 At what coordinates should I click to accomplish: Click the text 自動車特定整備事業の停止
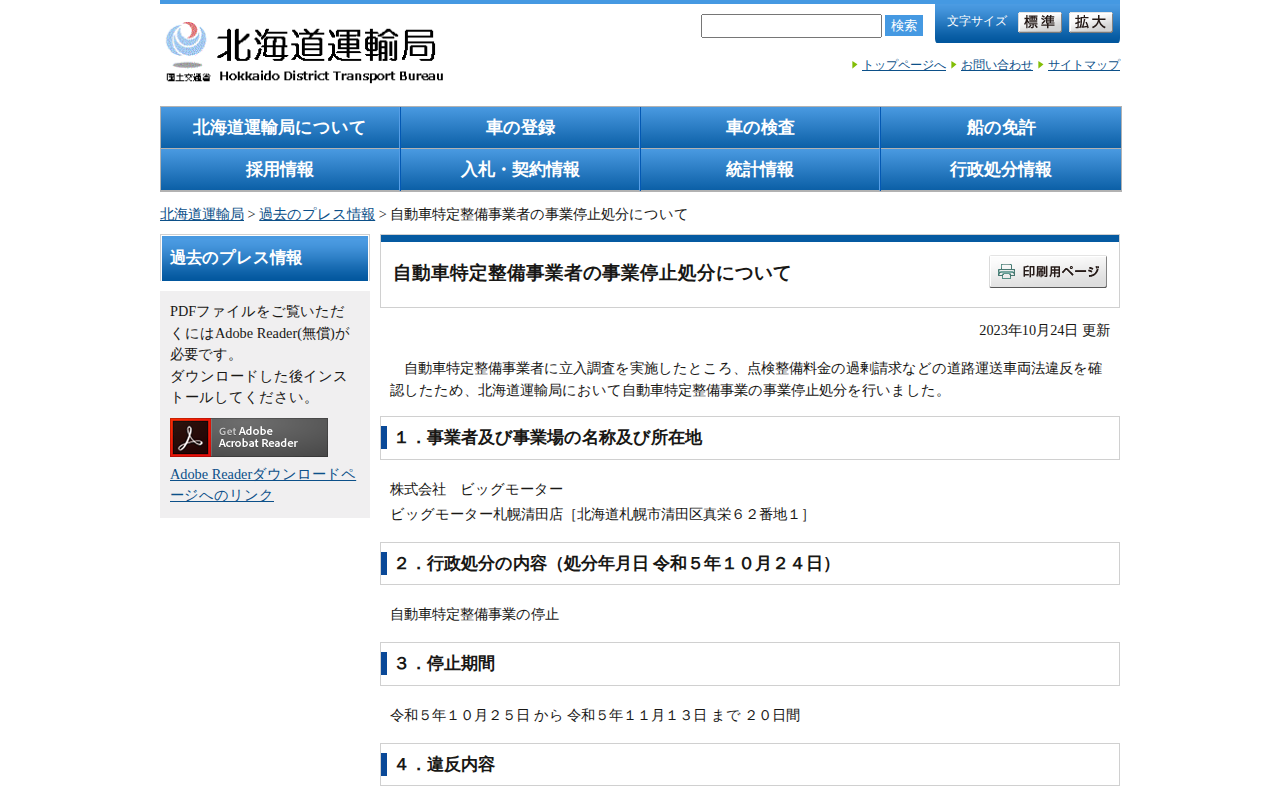pos(474,614)
